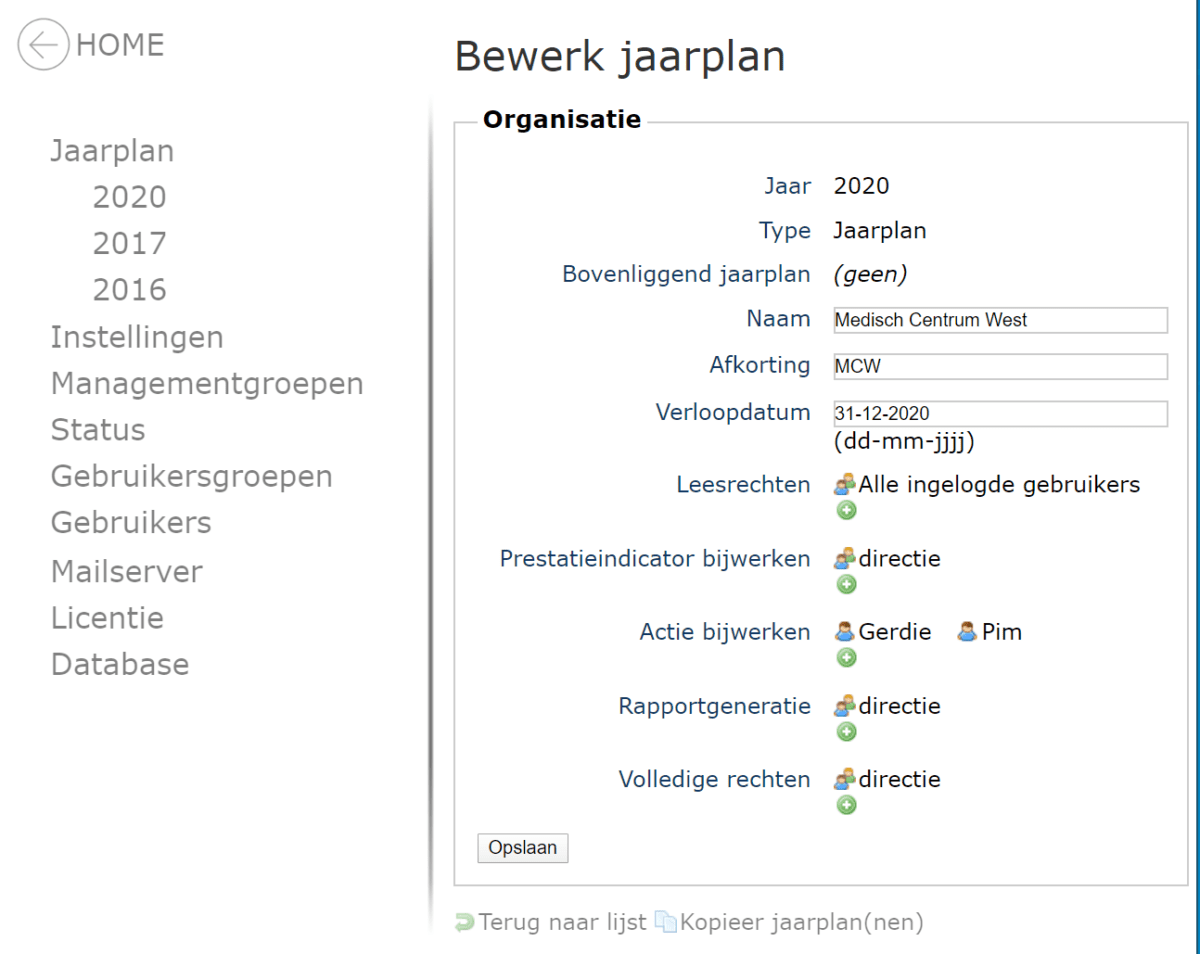Click the Terug naar lijst arrow icon

point(464,922)
